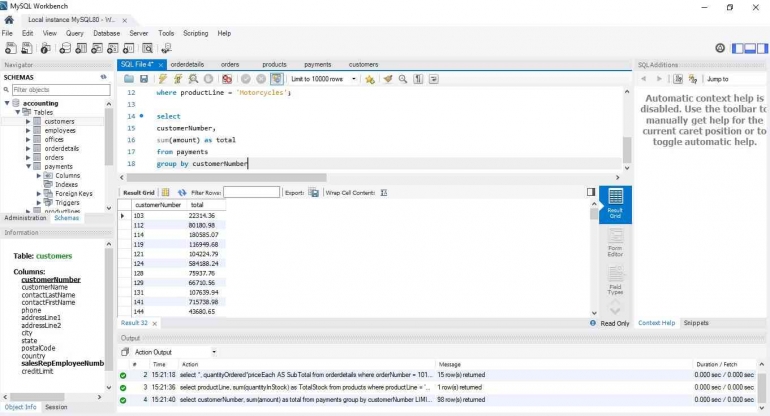
Task: Open a SQL script file in new tab
Action: coord(27,48)
